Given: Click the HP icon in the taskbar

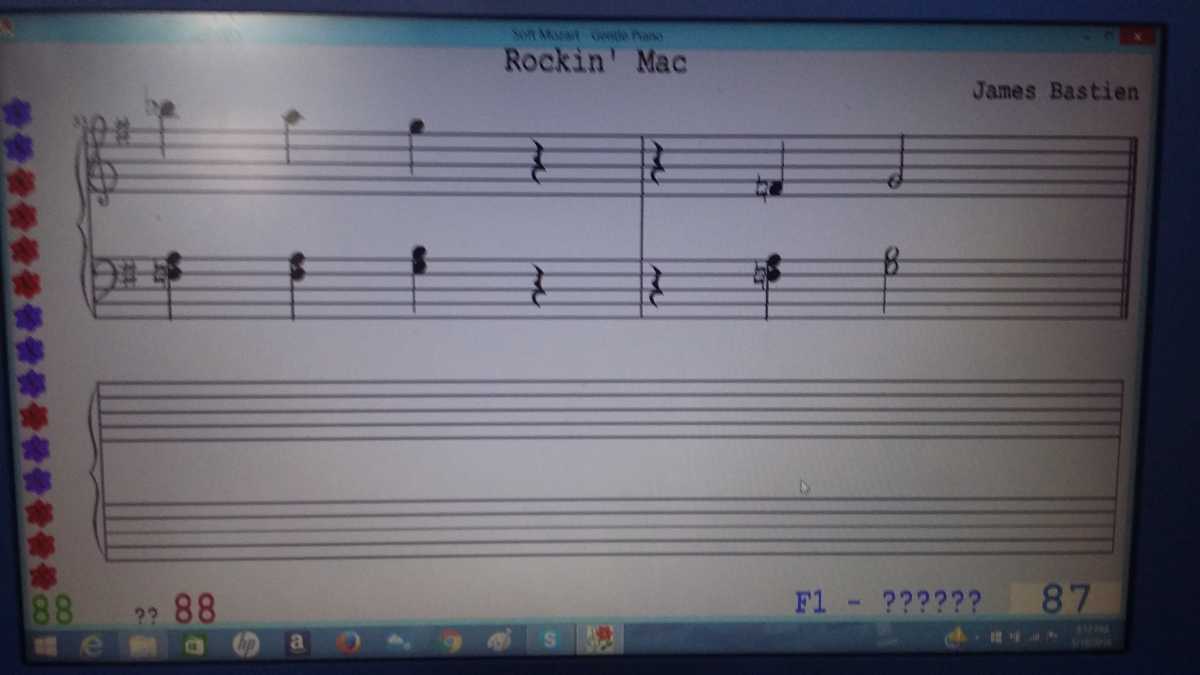Looking at the screenshot, I should pyautogui.click(x=244, y=645).
